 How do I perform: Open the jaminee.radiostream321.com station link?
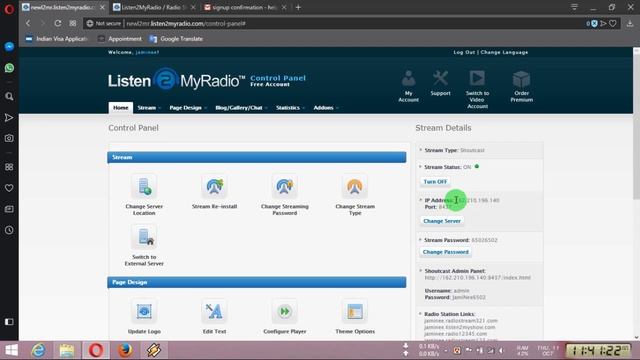pos(461,321)
